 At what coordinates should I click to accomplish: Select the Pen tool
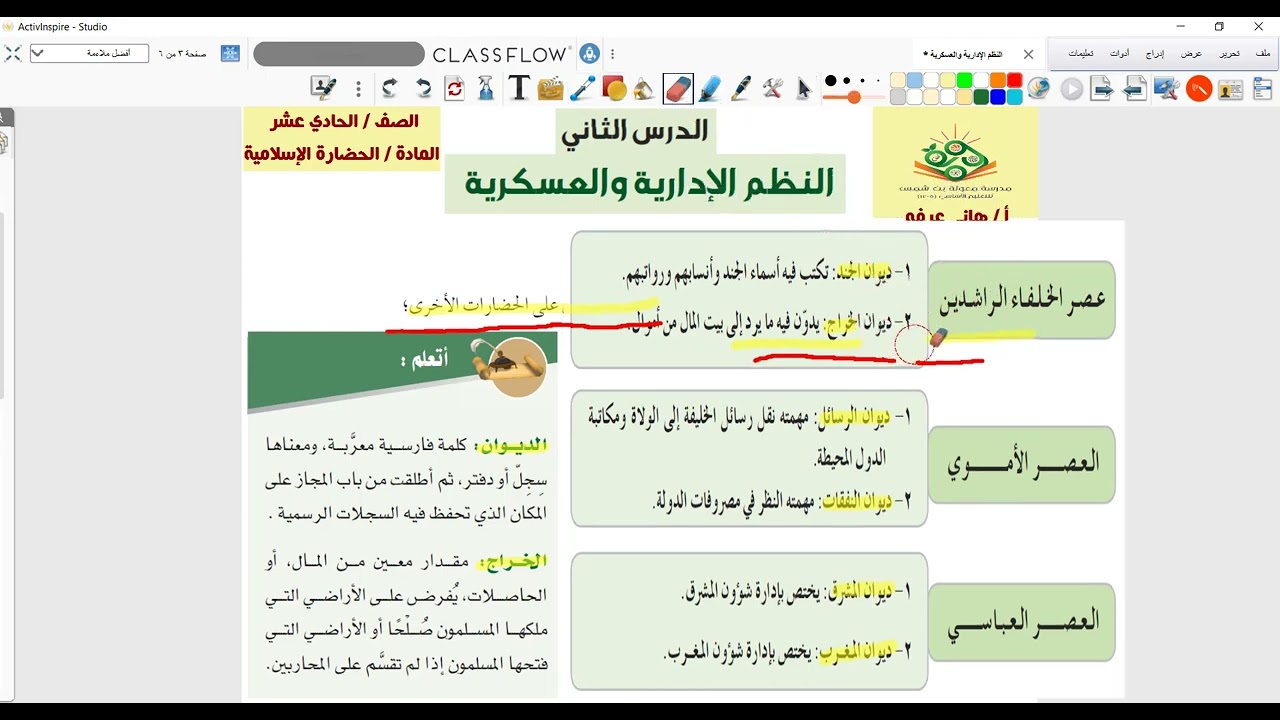(x=741, y=88)
